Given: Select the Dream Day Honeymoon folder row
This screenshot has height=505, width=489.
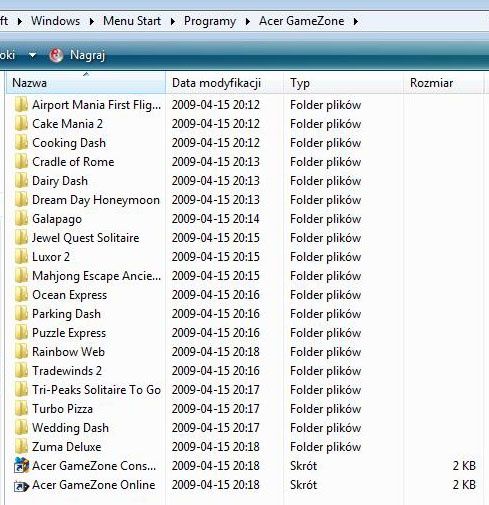Looking at the screenshot, I should point(244,200).
